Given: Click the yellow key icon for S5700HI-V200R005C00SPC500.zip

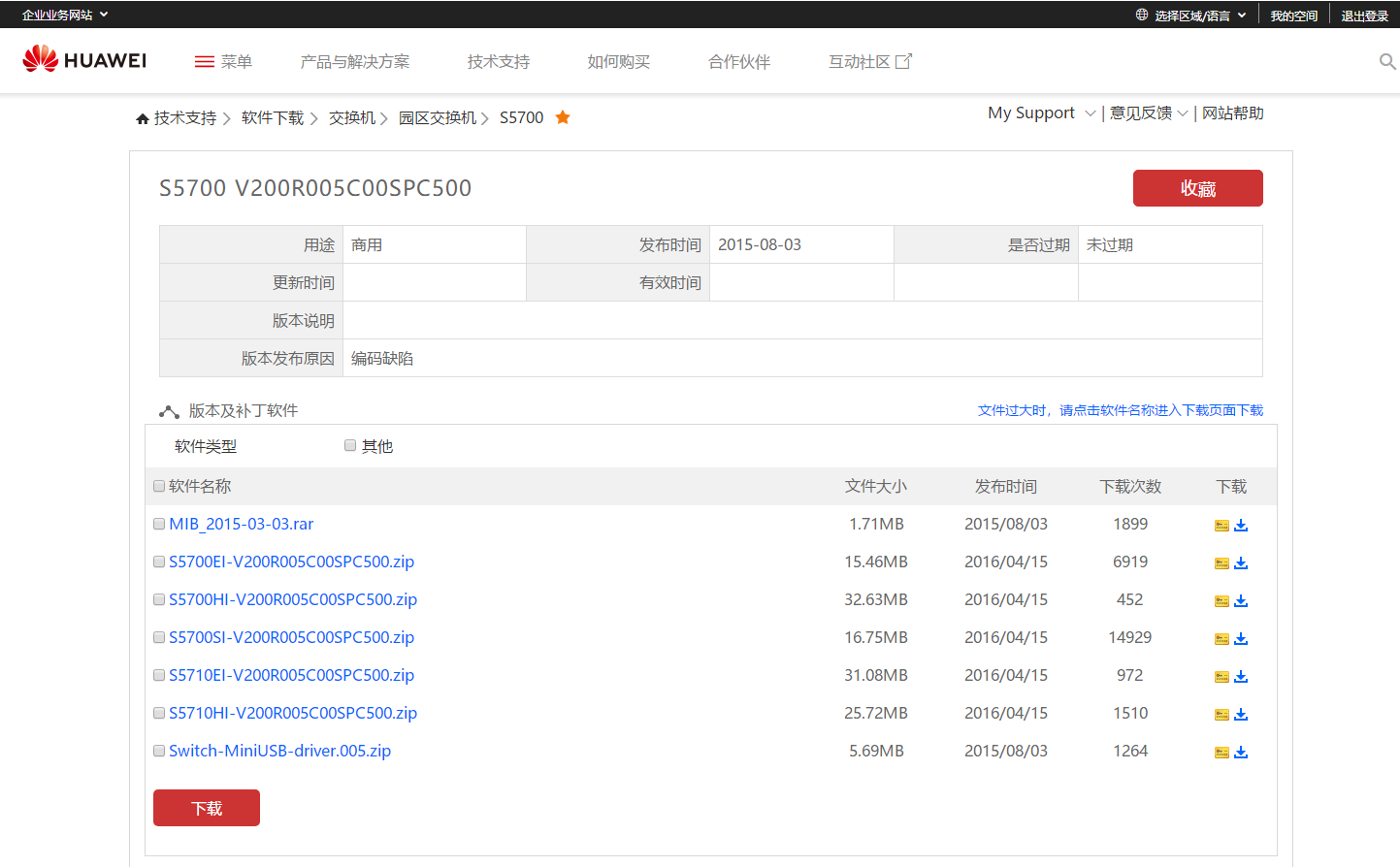Looking at the screenshot, I should point(1221,601).
